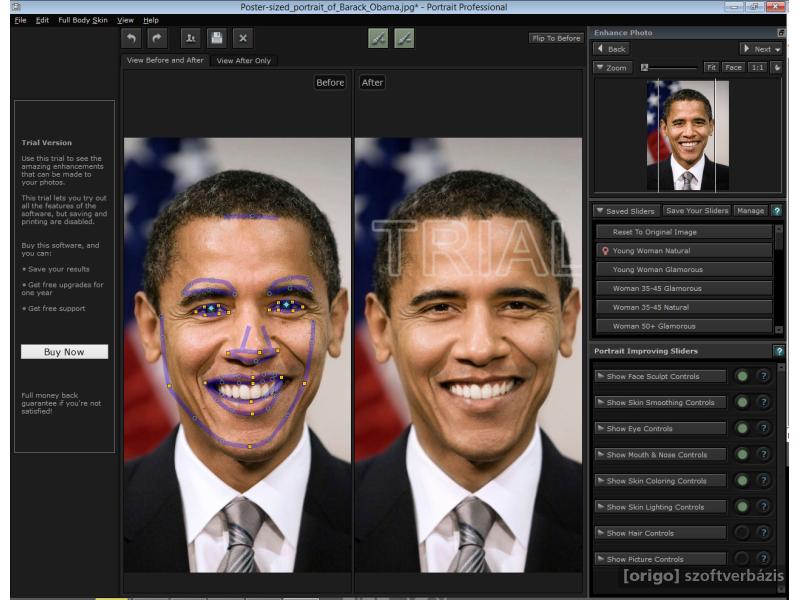Click the Save floppy disk icon

[x=217, y=38]
